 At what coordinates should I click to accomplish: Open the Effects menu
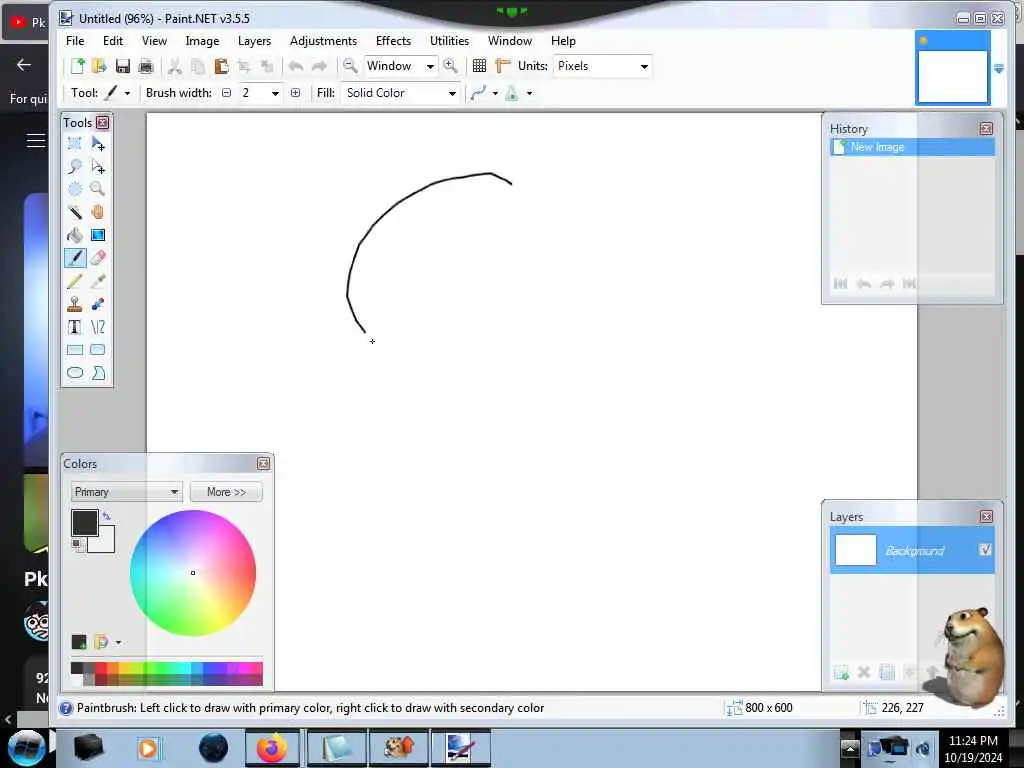click(x=393, y=40)
